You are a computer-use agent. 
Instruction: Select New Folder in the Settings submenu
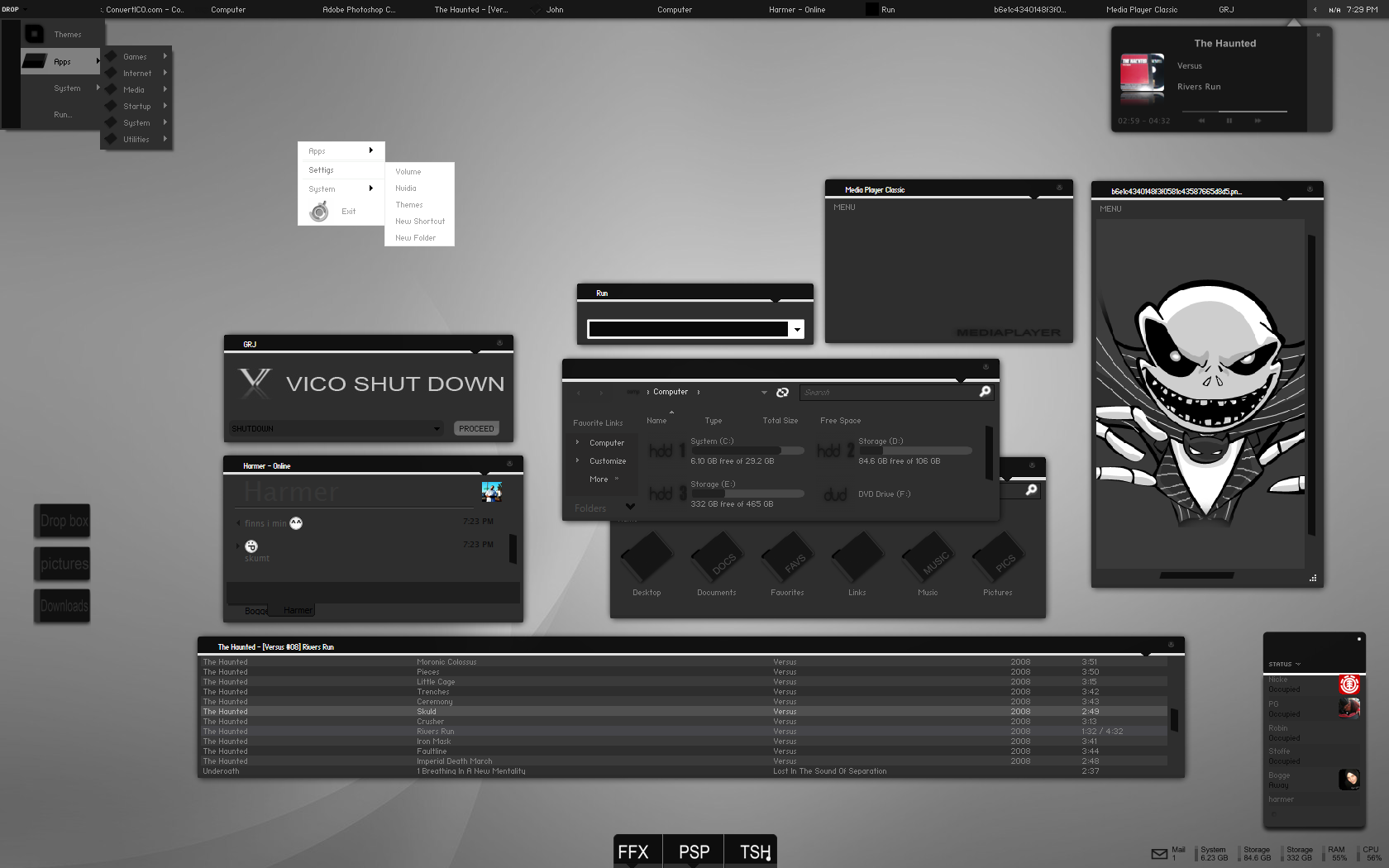tap(416, 238)
